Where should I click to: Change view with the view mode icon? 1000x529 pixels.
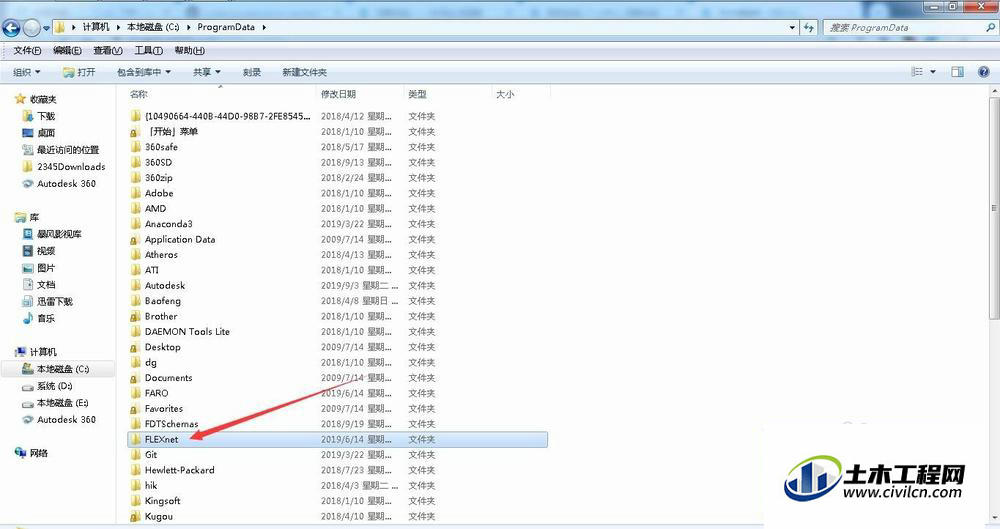coord(917,72)
